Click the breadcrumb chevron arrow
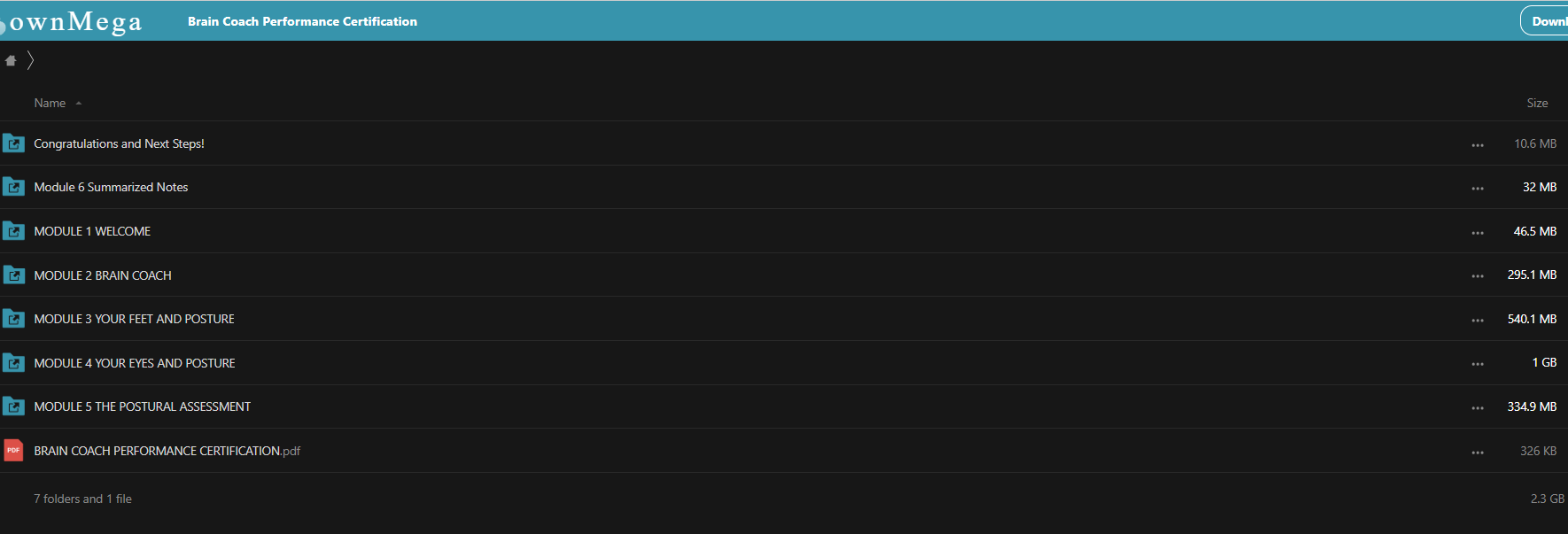The width and height of the screenshot is (1568, 534). pyautogui.click(x=30, y=60)
